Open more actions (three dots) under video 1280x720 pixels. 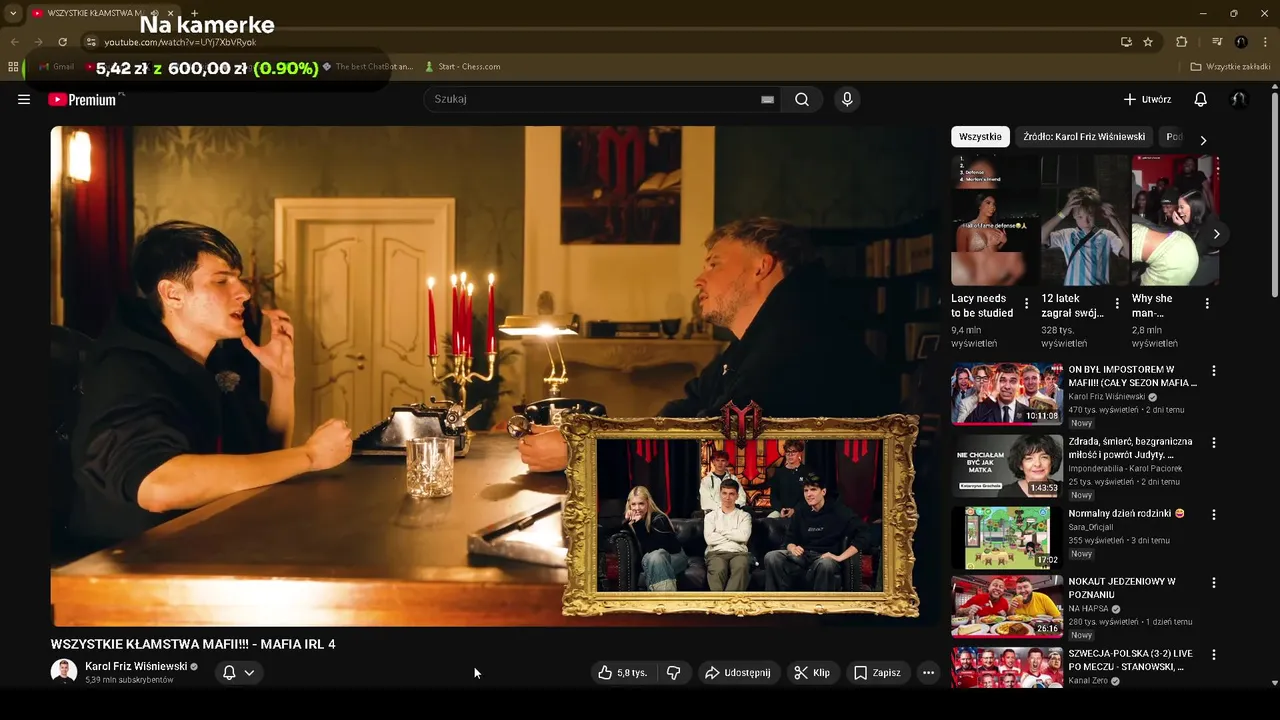(928, 673)
